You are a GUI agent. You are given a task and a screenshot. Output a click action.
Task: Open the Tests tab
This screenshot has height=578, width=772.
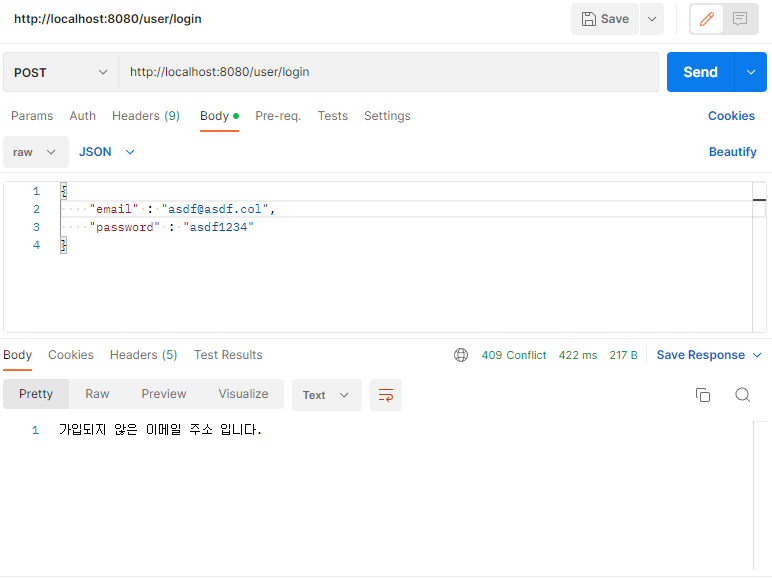pos(333,116)
